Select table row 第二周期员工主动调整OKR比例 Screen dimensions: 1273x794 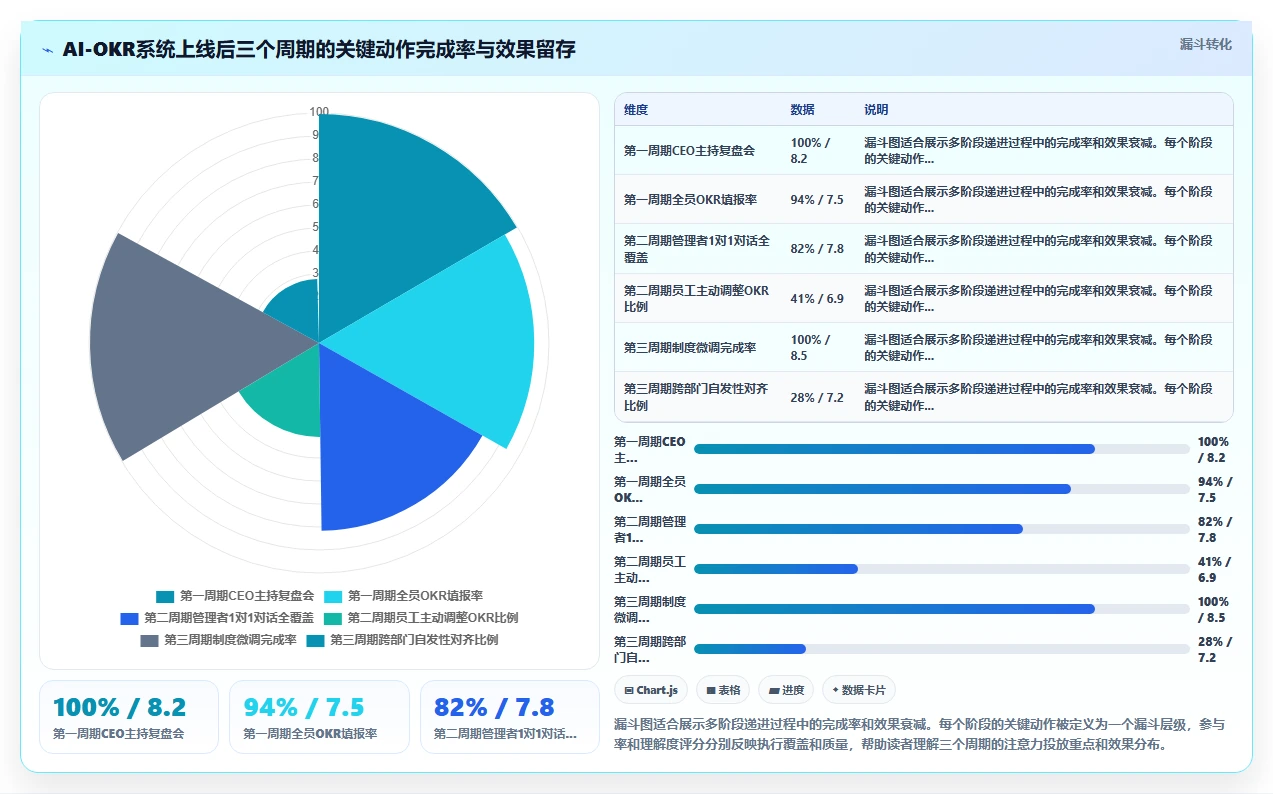[x=923, y=298]
